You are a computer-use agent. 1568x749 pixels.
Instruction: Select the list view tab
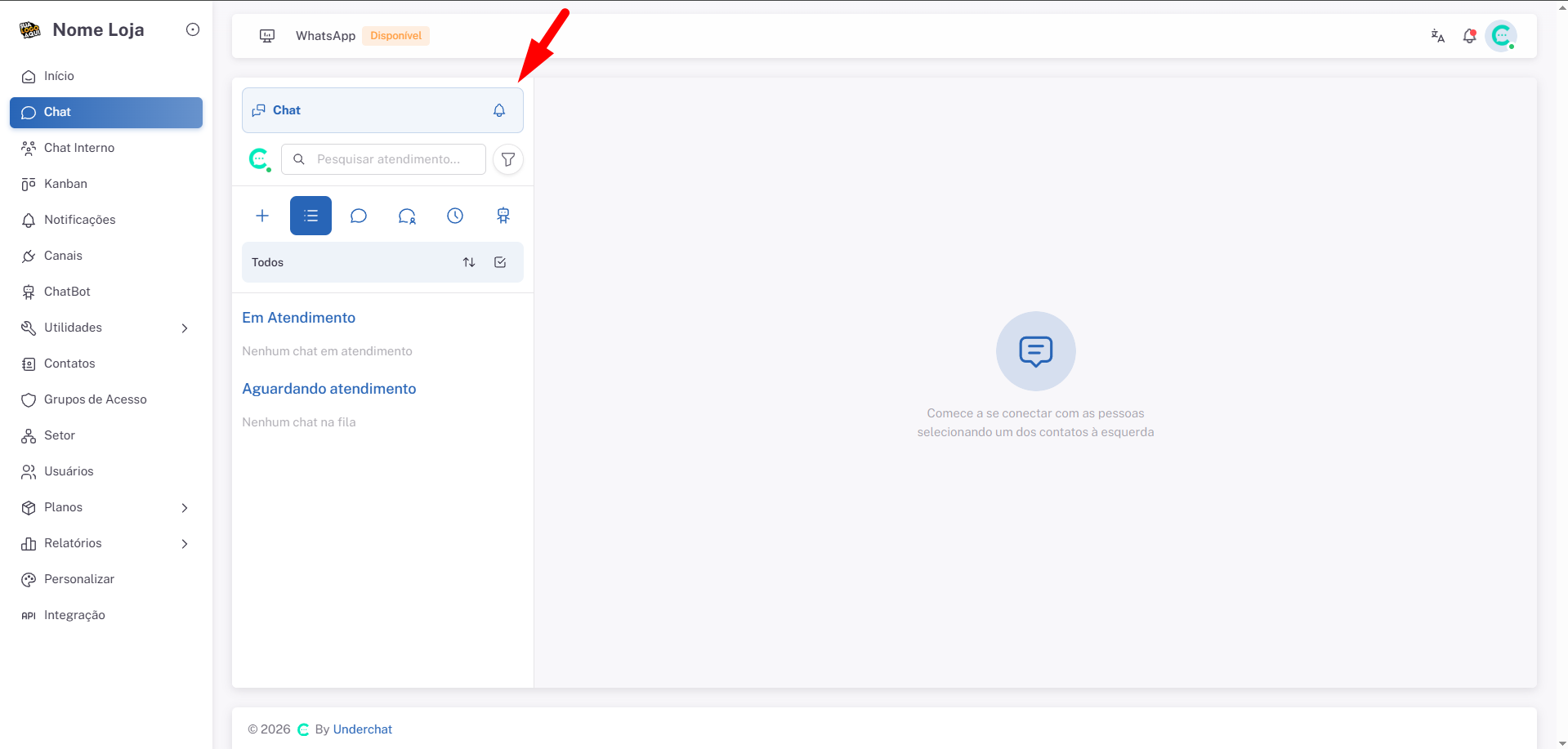pos(310,216)
